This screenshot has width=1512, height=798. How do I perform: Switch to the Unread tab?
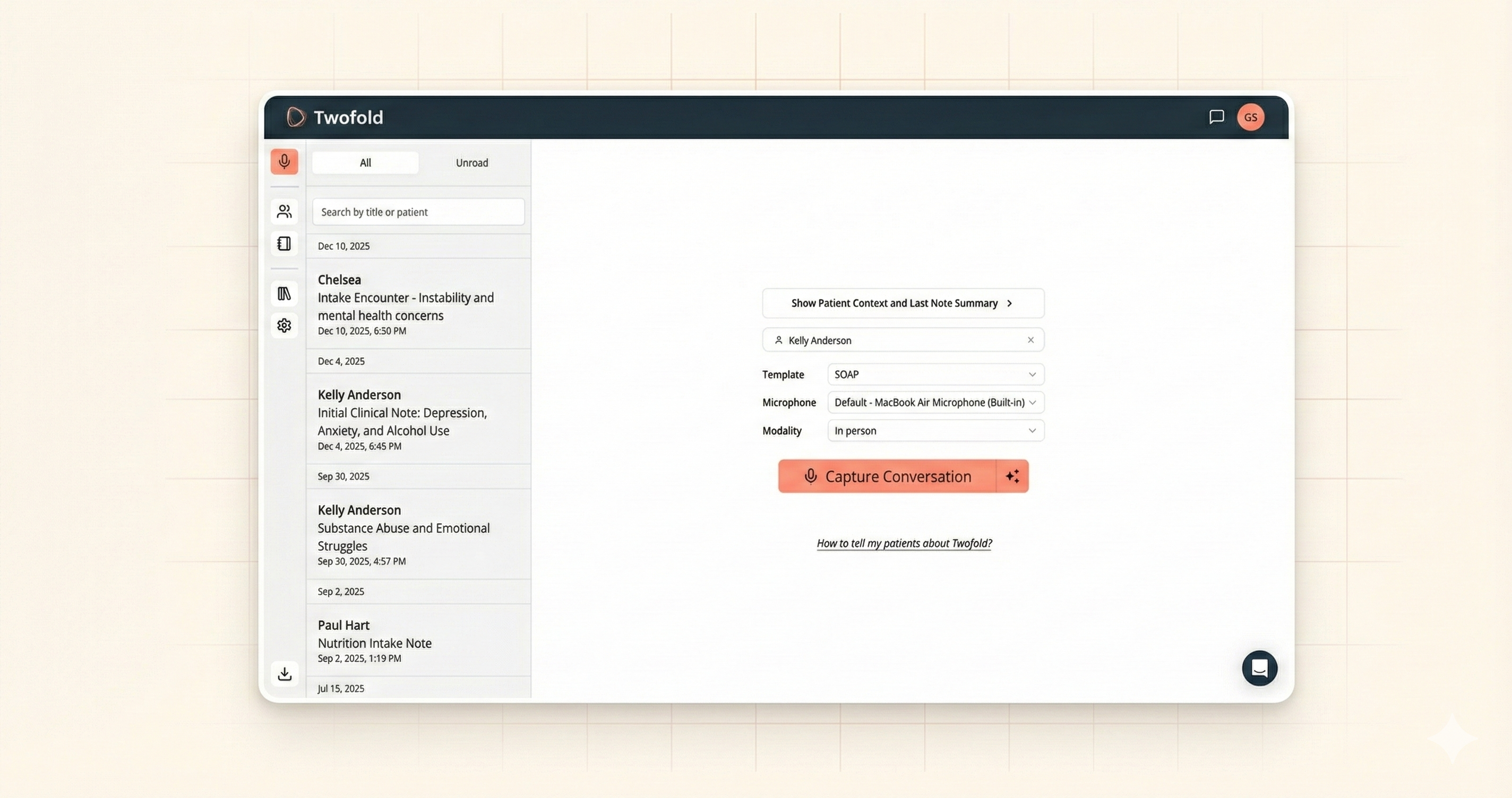coord(472,162)
